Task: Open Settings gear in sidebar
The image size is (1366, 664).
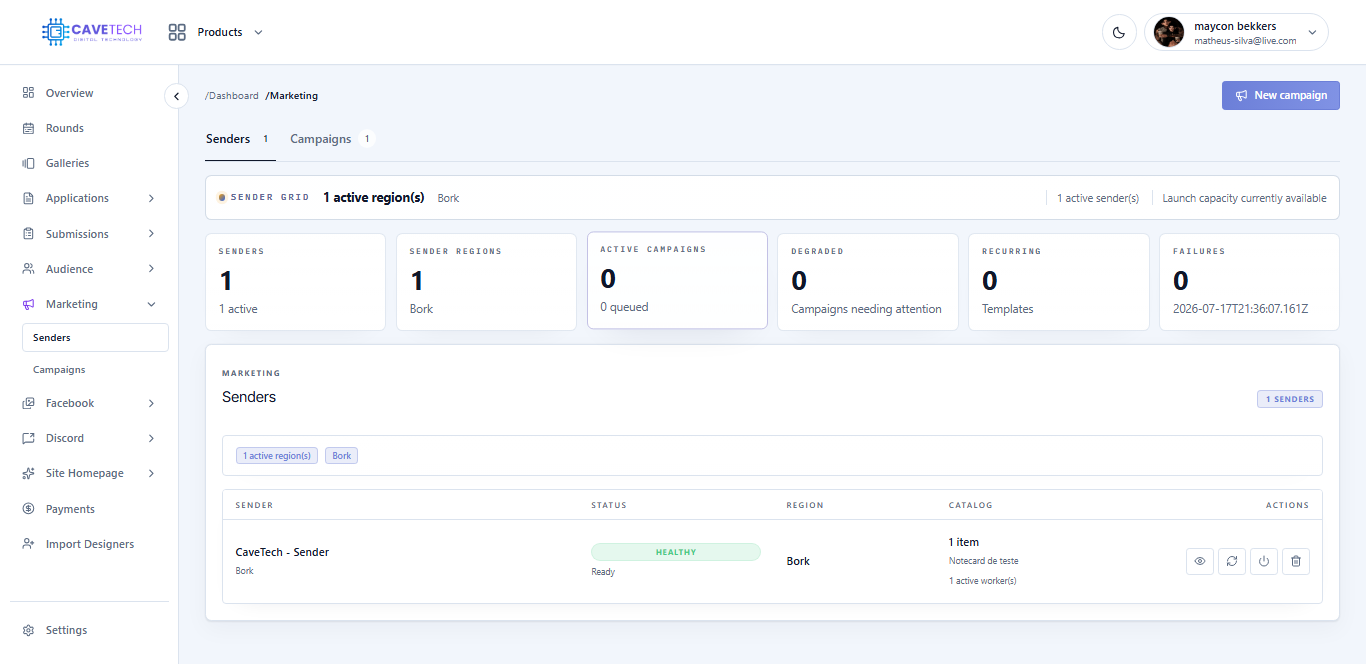Action: [28, 630]
